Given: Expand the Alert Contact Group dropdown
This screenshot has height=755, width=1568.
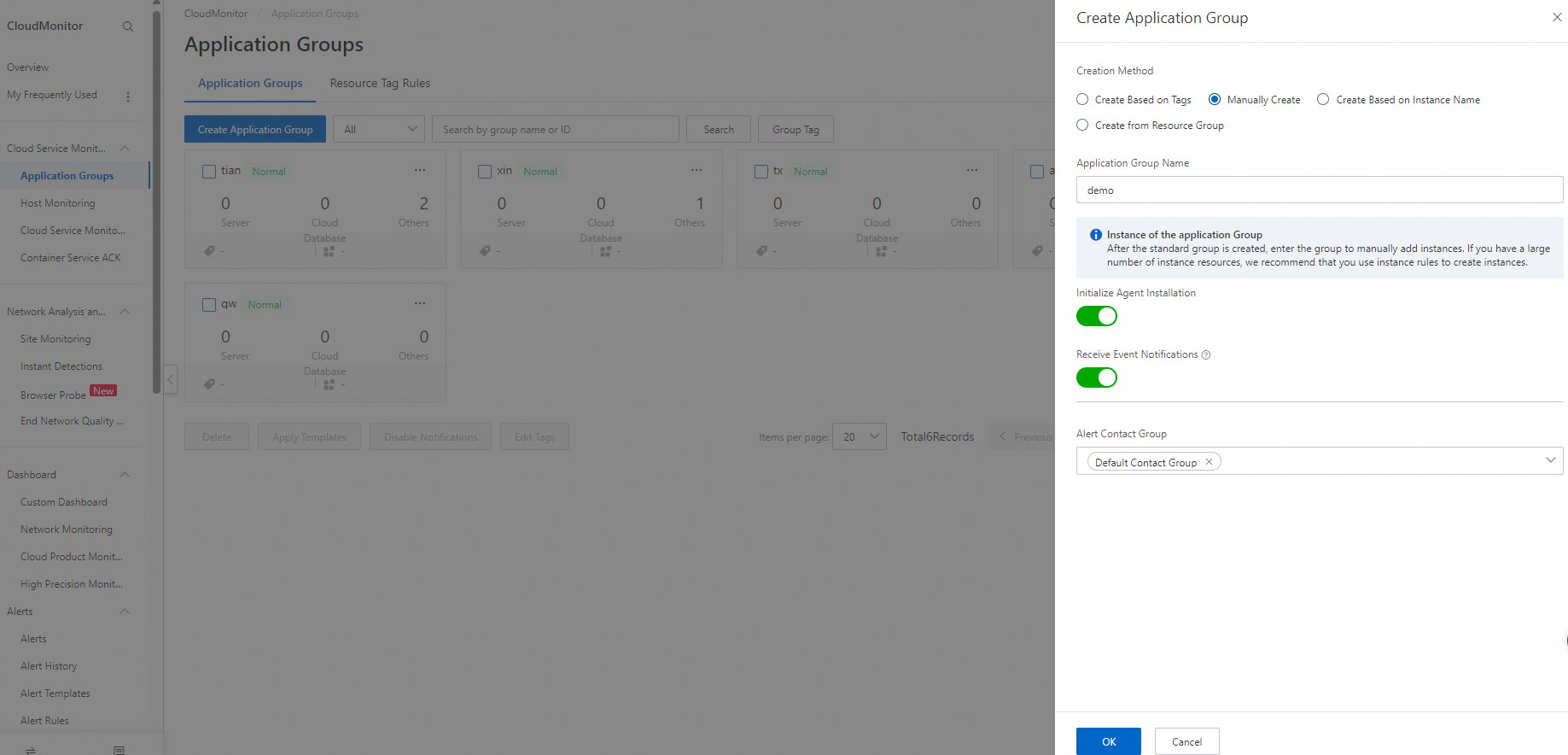Looking at the screenshot, I should click(1551, 460).
